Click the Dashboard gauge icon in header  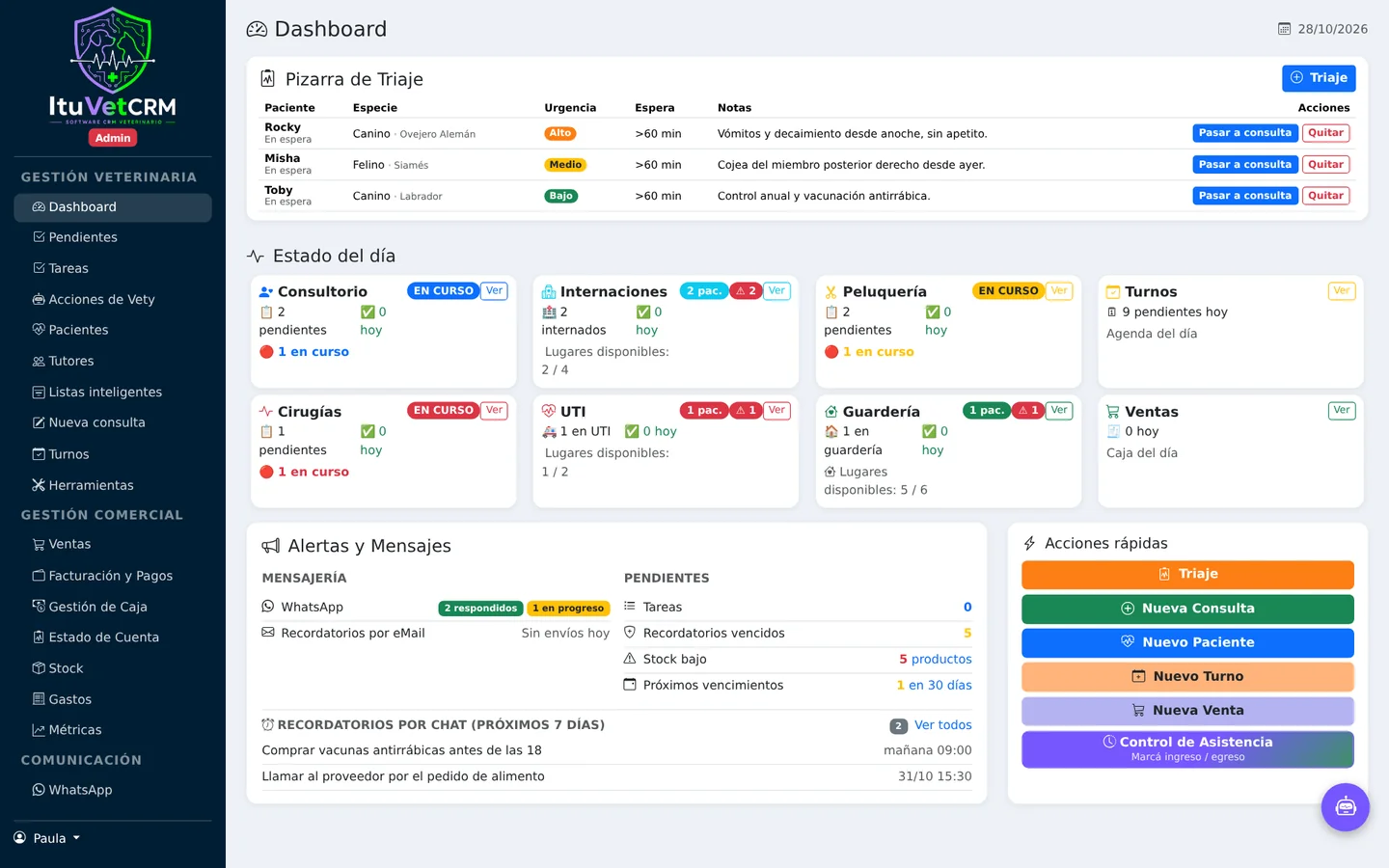257,29
